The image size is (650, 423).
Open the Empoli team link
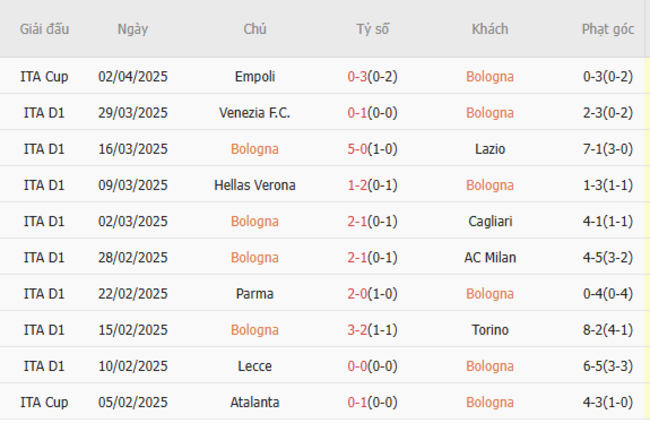pos(254,76)
